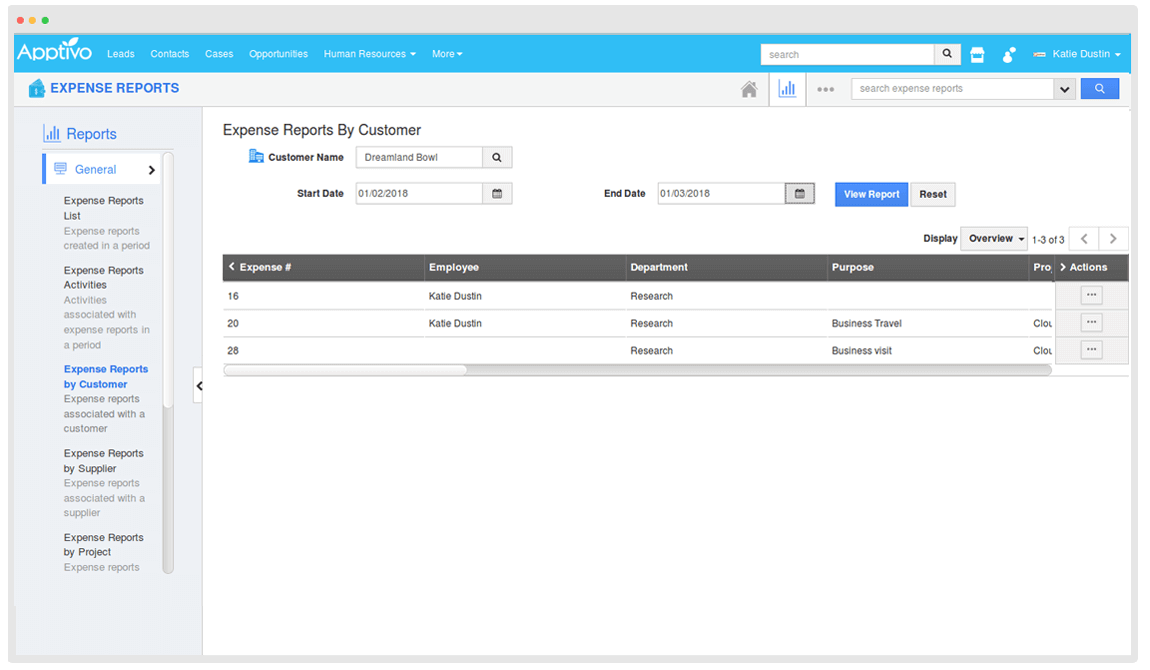Open the Display Overview dropdown

click(x=994, y=239)
